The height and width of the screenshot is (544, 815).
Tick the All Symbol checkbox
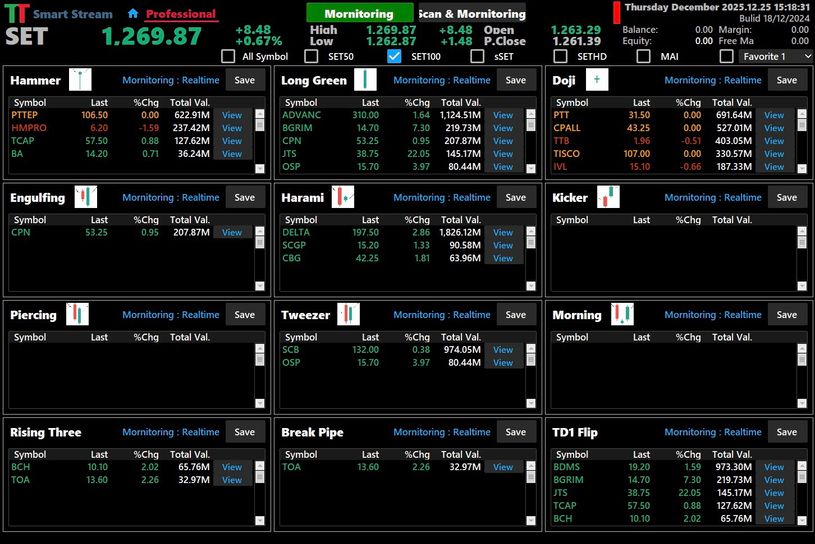228,56
